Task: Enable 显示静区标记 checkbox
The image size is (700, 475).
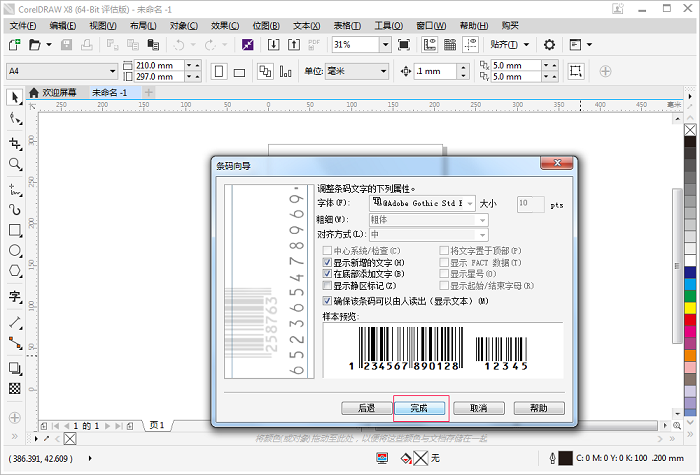Action: [x=327, y=286]
